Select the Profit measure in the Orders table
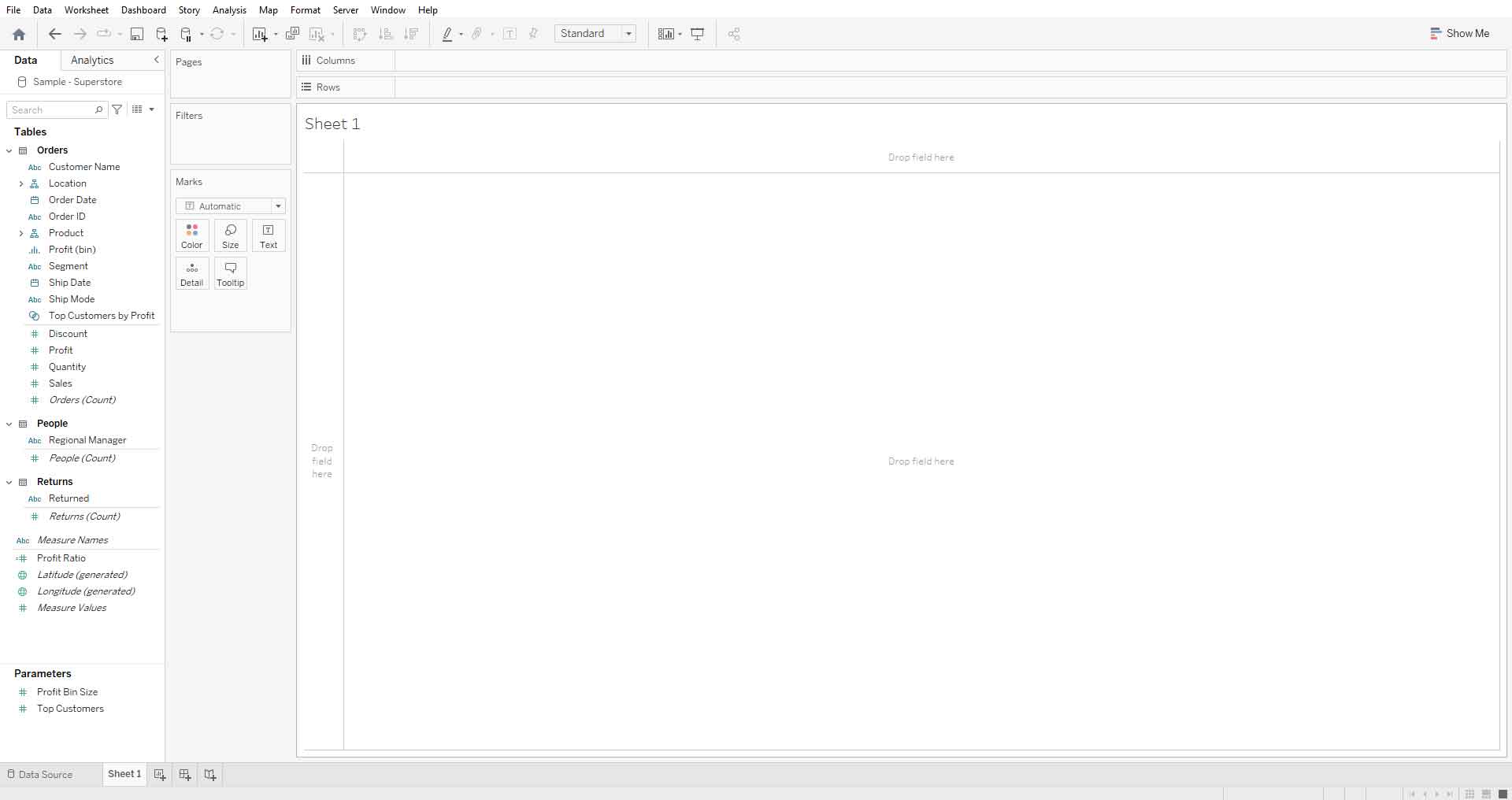Image resolution: width=1512 pixels, height=800 pixels. click(61, 350)
